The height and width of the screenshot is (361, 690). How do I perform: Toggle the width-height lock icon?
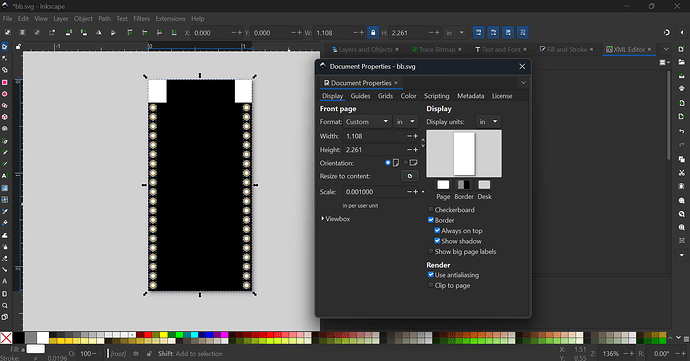pos(373,33)
